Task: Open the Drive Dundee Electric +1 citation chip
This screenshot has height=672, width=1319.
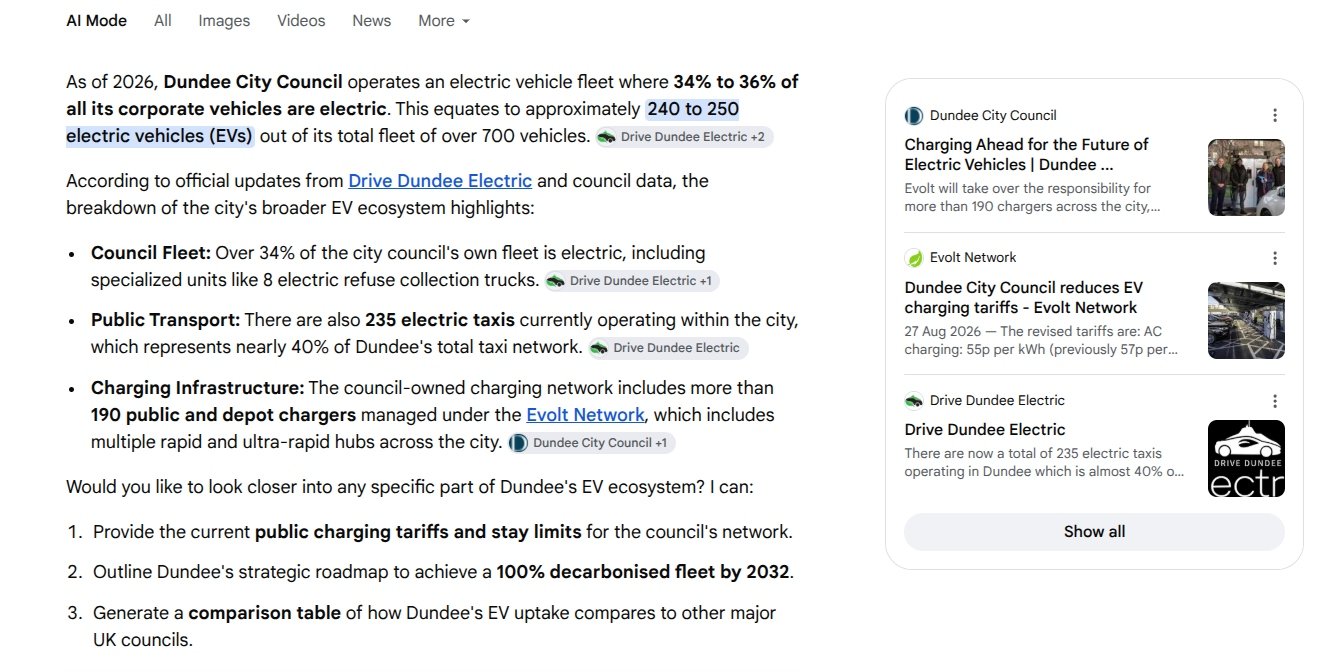Action: pos(632,281)
